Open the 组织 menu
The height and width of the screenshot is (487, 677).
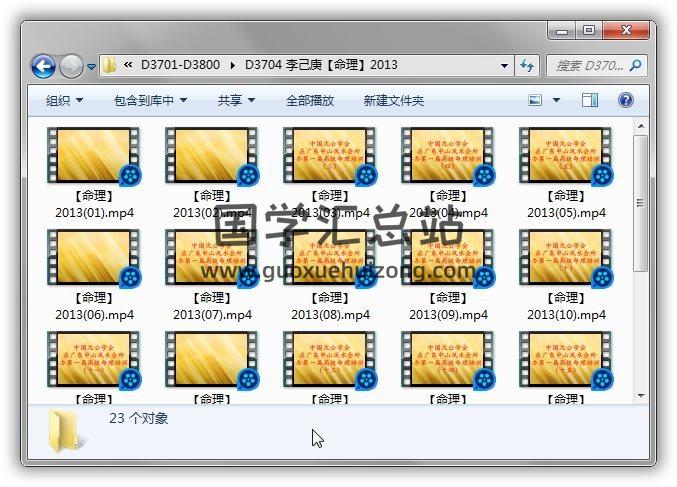click(x=64, y=101)
